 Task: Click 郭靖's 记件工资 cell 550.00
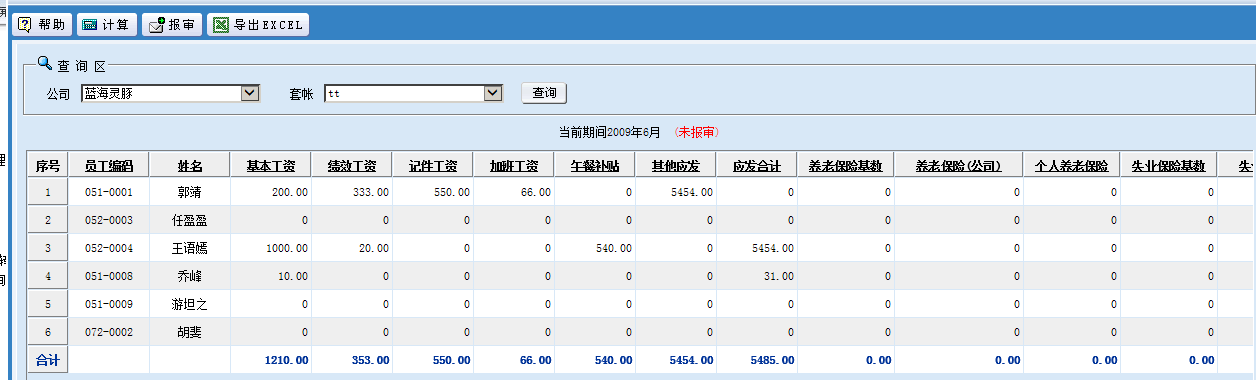point(433,191)
